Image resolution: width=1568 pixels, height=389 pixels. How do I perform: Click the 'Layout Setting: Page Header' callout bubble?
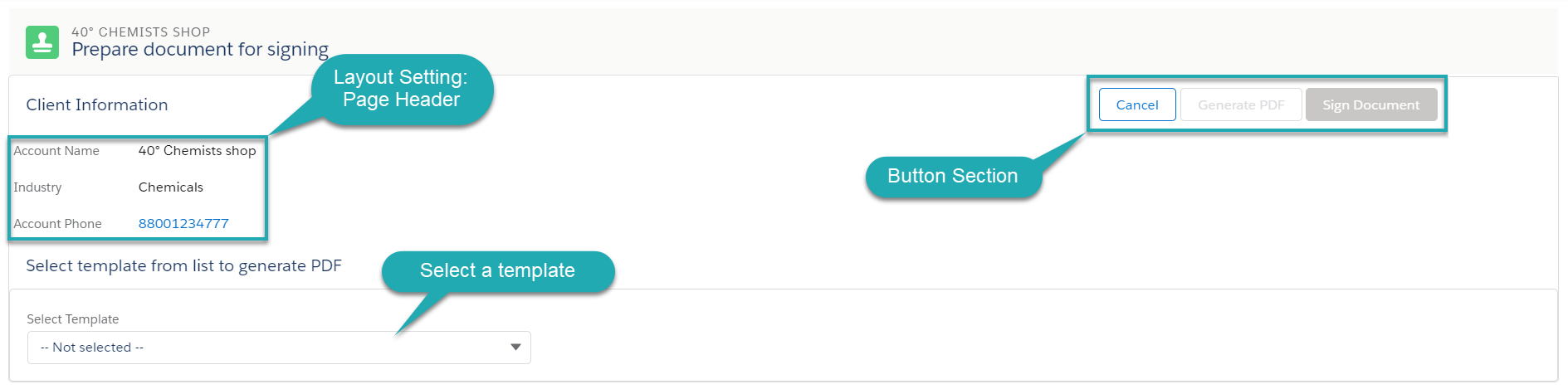pyautogui.click(x=401, y=89)
